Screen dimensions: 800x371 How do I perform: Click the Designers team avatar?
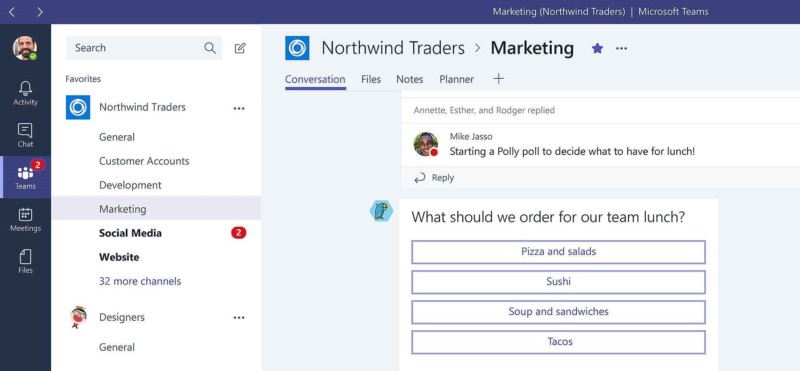click(78, 317)
